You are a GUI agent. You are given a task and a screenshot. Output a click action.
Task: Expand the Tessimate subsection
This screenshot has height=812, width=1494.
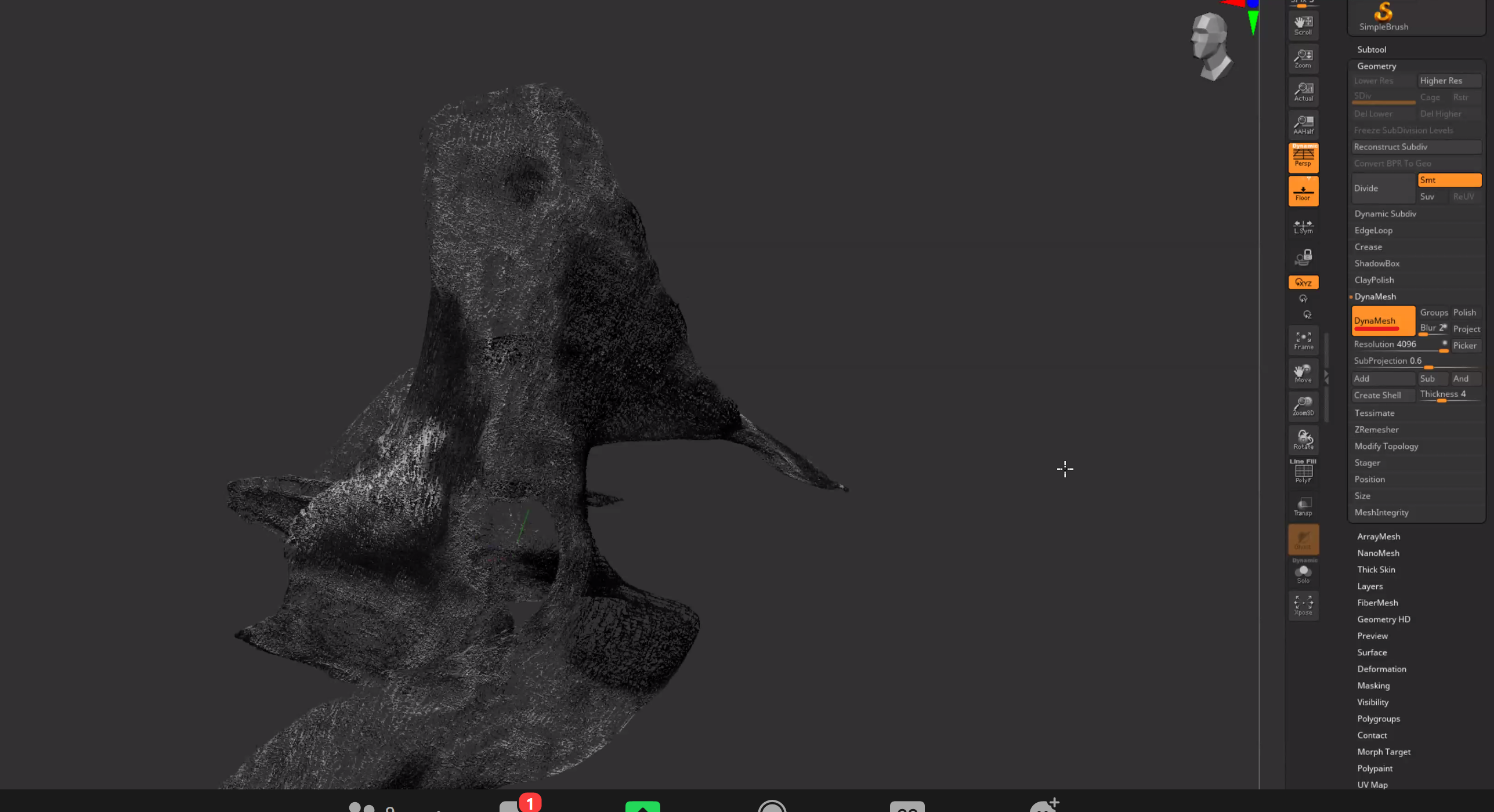click(1374, 413)
